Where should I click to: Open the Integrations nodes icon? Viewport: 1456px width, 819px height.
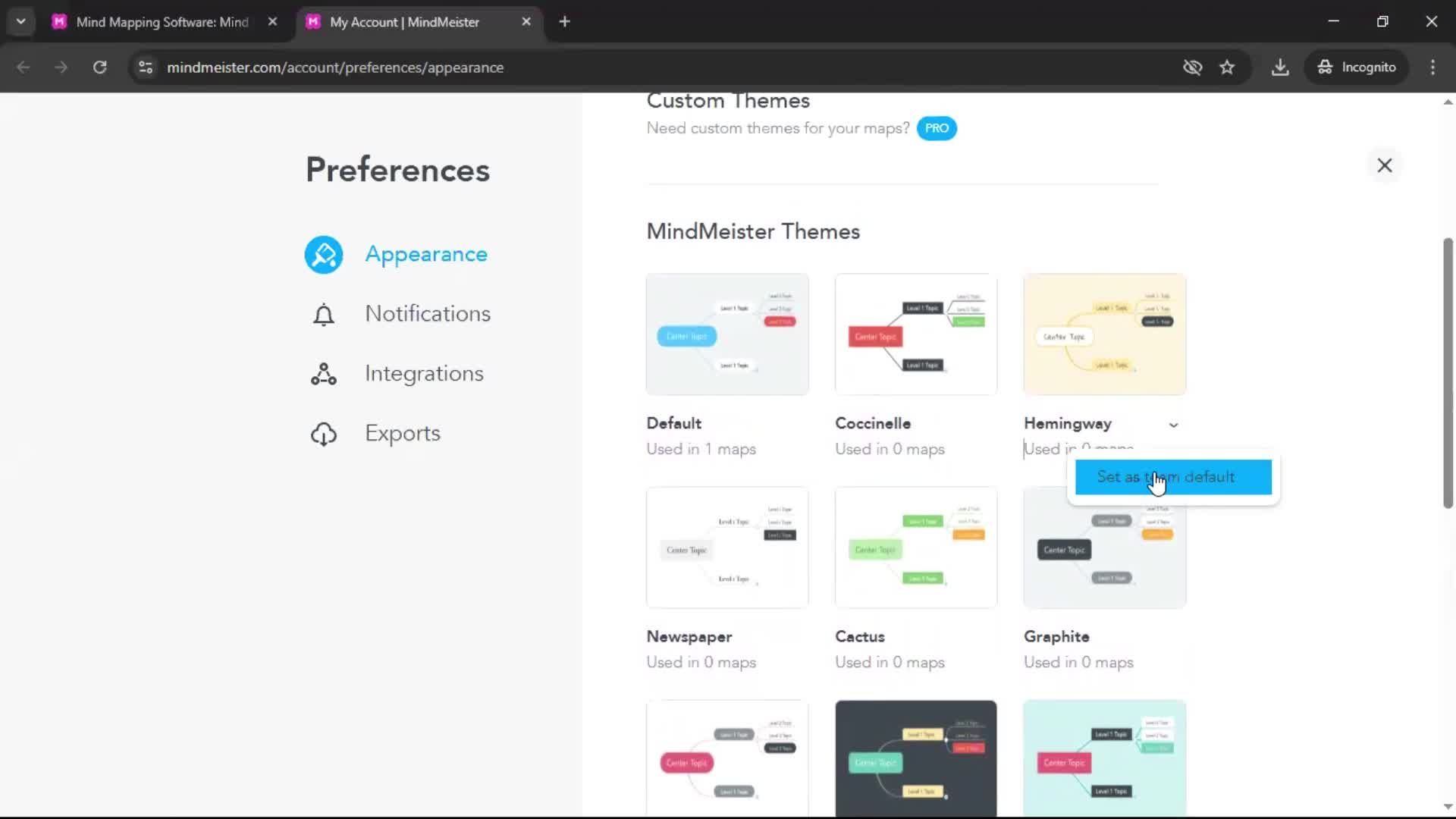(324, 374)
